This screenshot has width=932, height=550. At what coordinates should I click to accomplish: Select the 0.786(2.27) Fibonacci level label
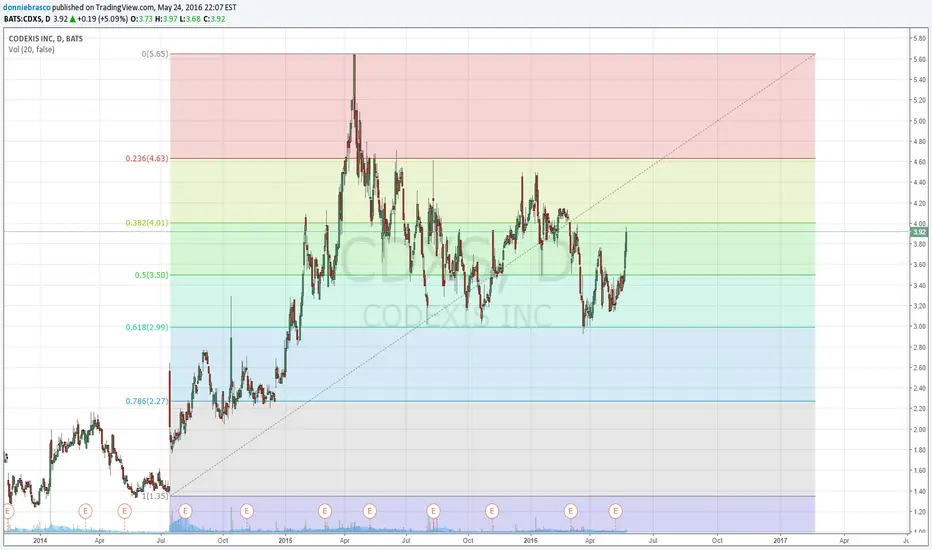[x=147, y=401]
